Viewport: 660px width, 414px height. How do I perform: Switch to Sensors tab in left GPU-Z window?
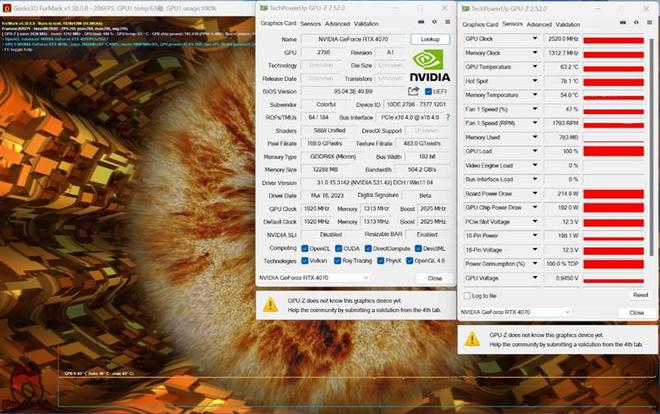(x=311, y=24)
